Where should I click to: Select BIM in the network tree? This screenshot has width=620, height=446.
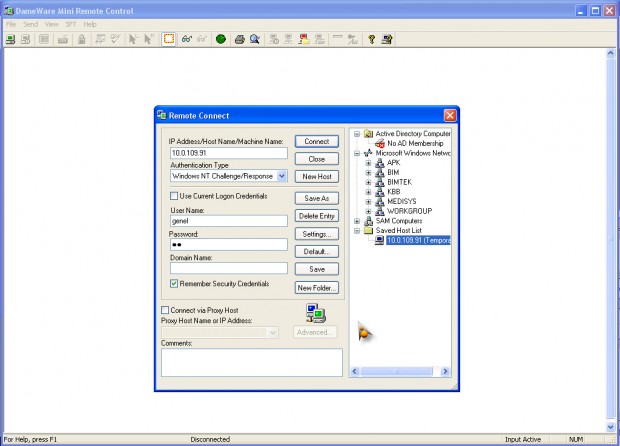393,172
